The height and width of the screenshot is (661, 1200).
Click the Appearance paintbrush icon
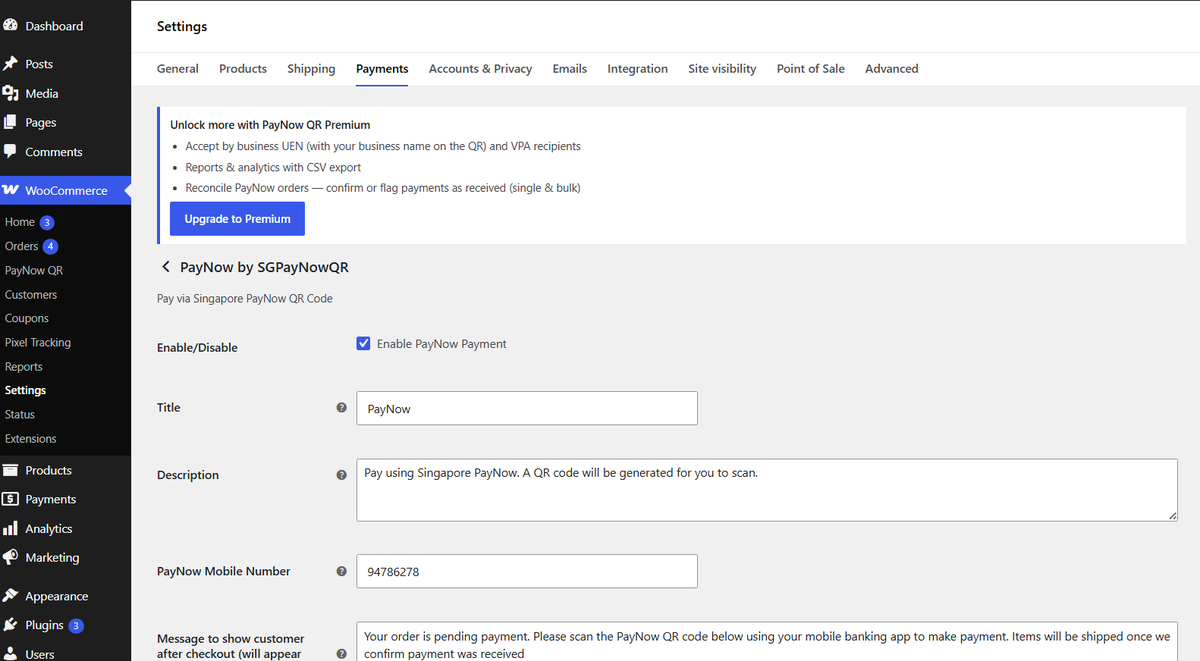[x=10, y=596]
